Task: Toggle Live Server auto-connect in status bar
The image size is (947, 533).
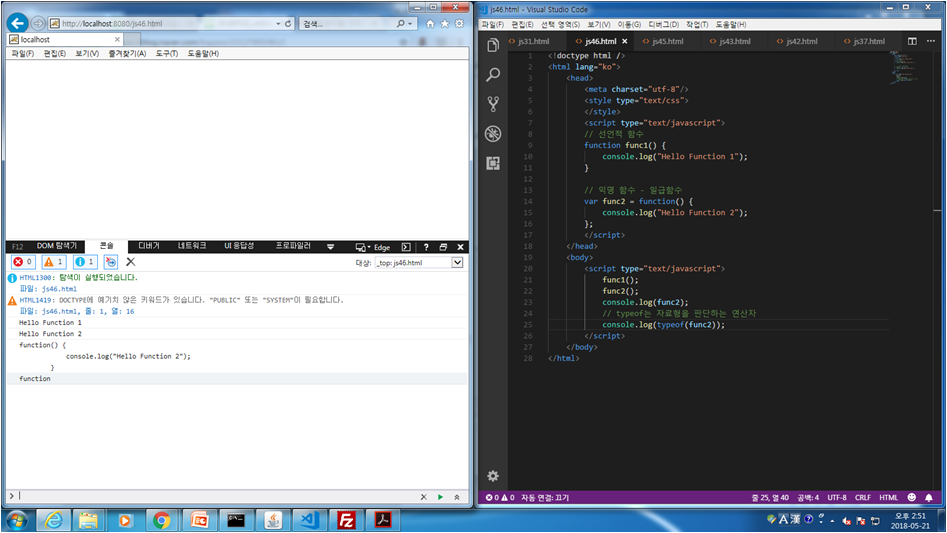Action: [x=545, y=497]
